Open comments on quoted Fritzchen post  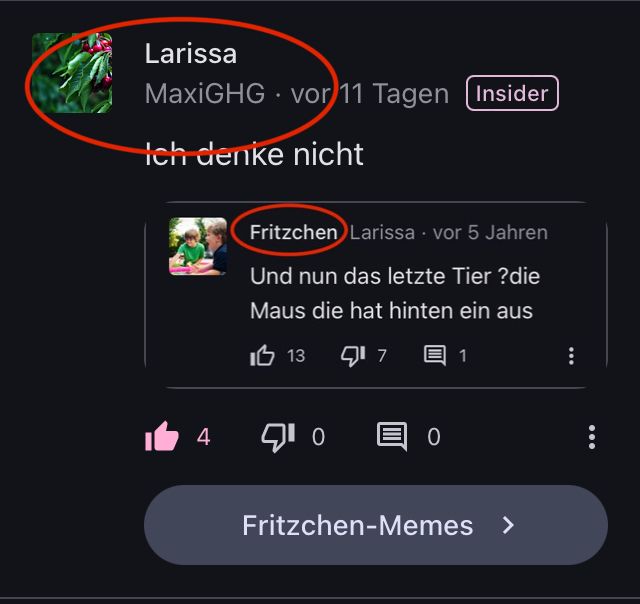[435, 355]
